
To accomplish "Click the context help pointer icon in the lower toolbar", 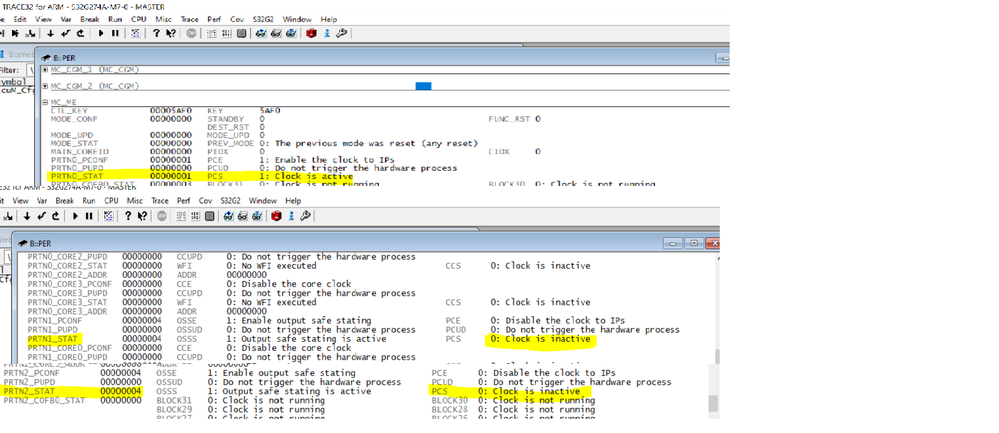I will pyautogui.click(x=143, y=216).
